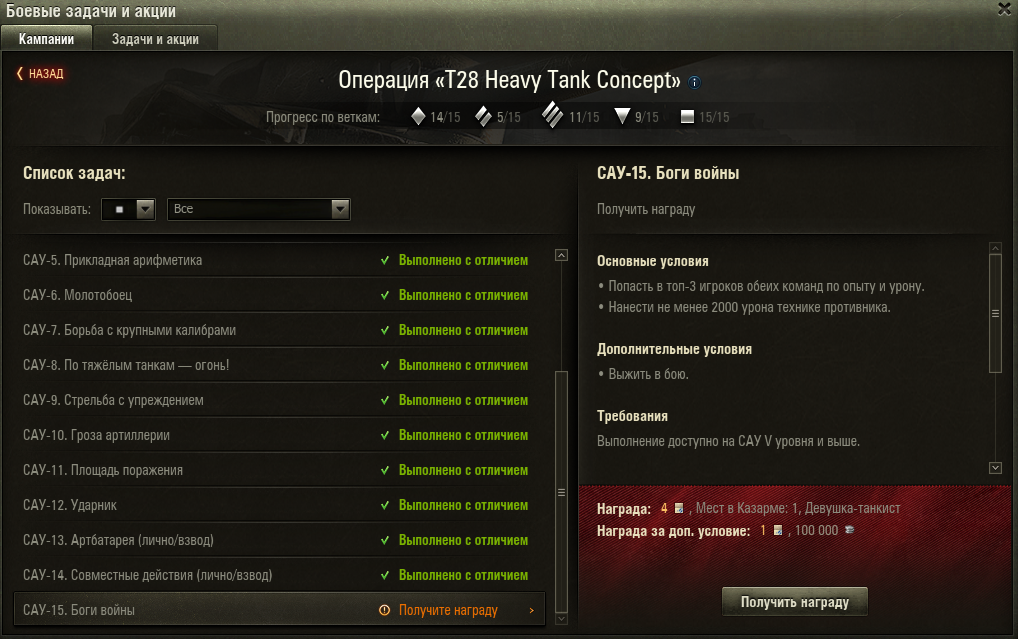
Task: Select the medium tank branch progress icon
Action: pyautogui.click(x=483, y=116)
